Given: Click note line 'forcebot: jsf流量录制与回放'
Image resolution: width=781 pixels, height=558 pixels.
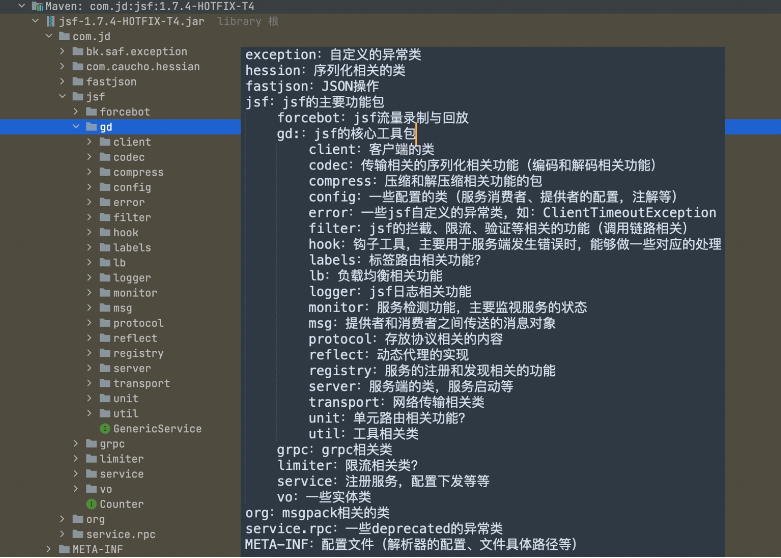Looking at the screenshot, I should 373,118.
